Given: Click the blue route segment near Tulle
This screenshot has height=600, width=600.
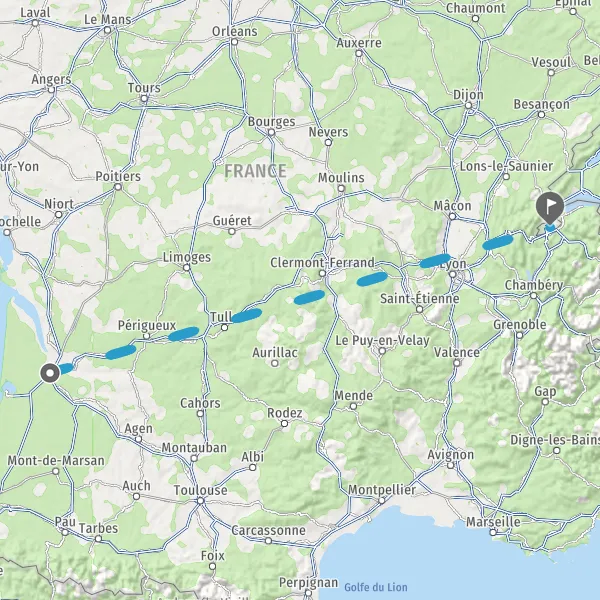Looking at the screenshot, I should pyautogui.click(x=247, y=316).
